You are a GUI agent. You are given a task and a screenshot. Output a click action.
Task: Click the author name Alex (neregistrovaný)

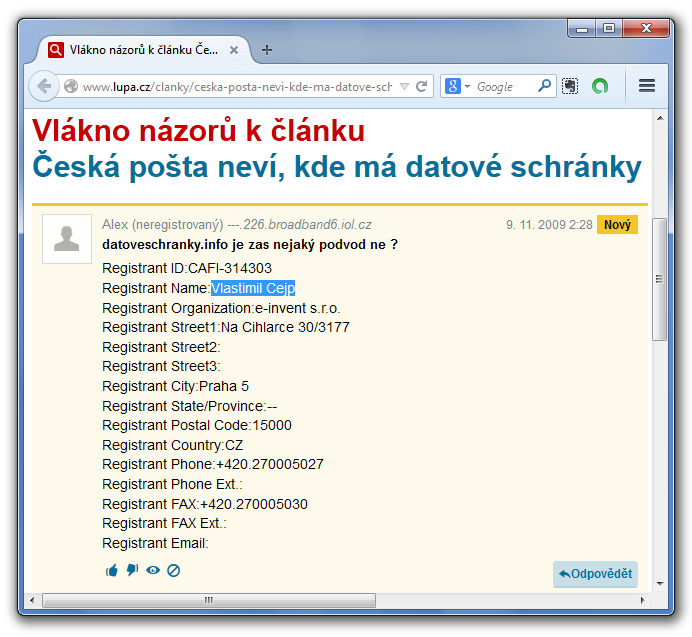[x=163, y=225]
